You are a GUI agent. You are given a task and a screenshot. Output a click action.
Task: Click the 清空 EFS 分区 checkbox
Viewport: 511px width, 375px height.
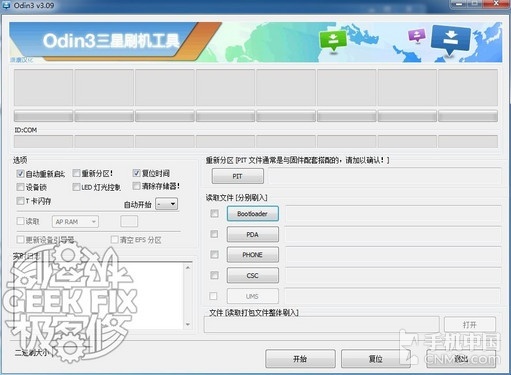pyautogui.click(x=115, y=239)
